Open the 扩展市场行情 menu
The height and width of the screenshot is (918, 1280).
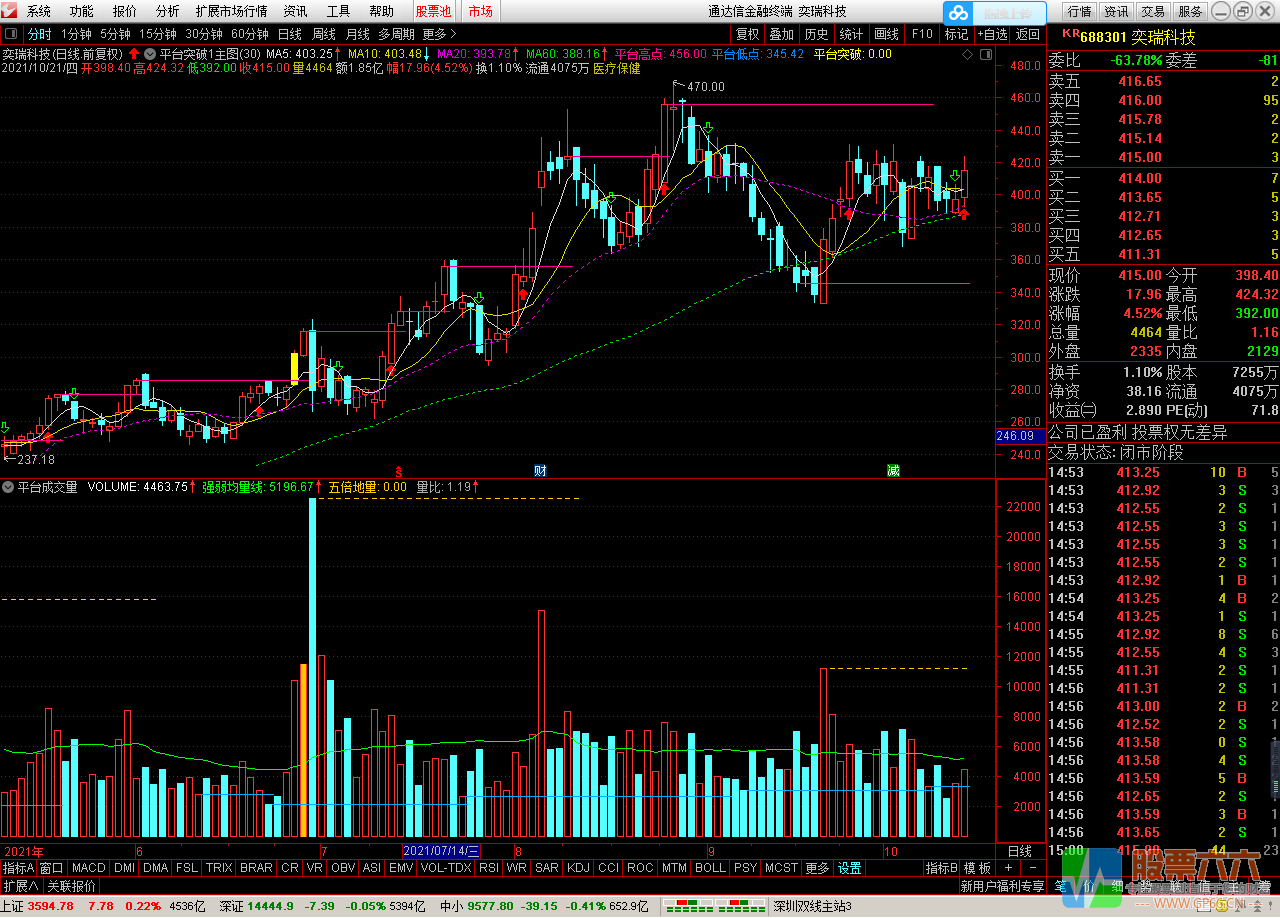pyautogui.click(x=231, y=11)
